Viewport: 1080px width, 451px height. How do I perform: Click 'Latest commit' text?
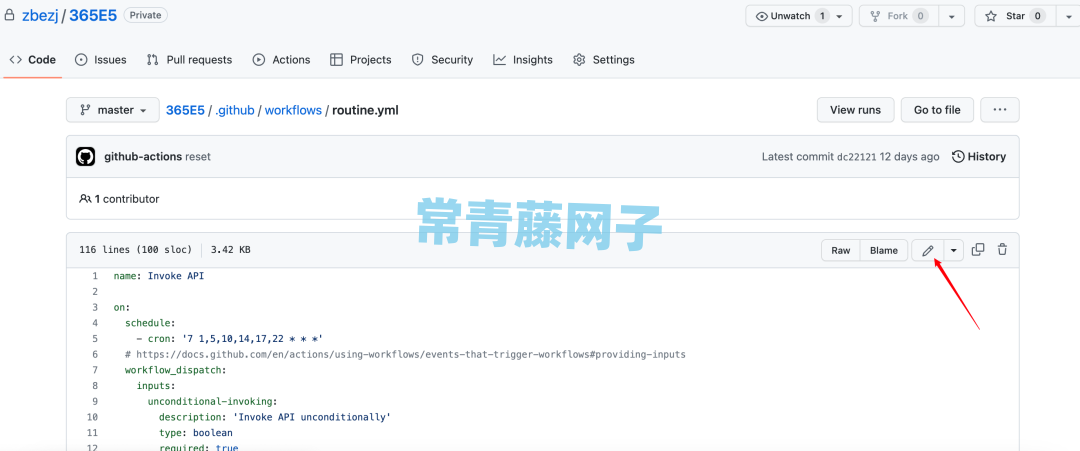pos(798,156)
